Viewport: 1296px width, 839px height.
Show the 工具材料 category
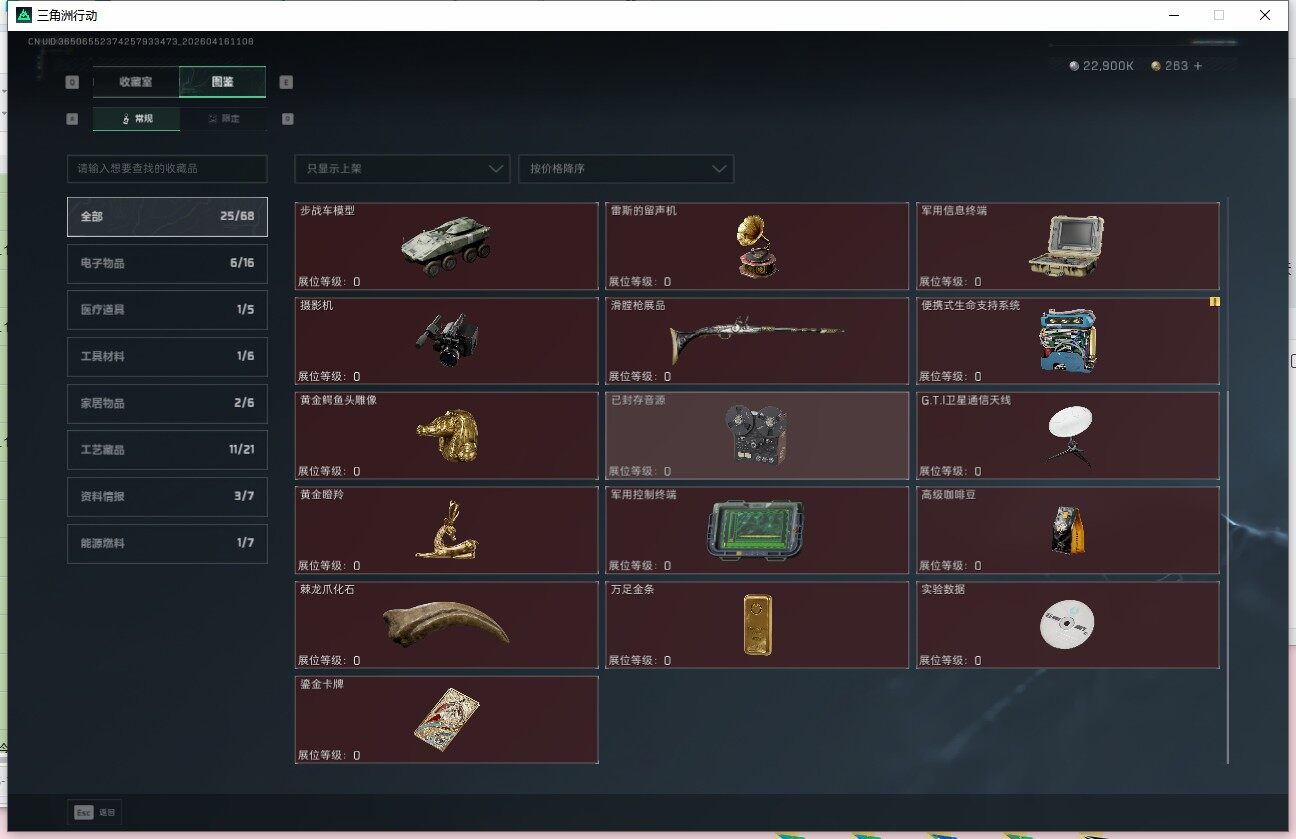pos(167,357)
